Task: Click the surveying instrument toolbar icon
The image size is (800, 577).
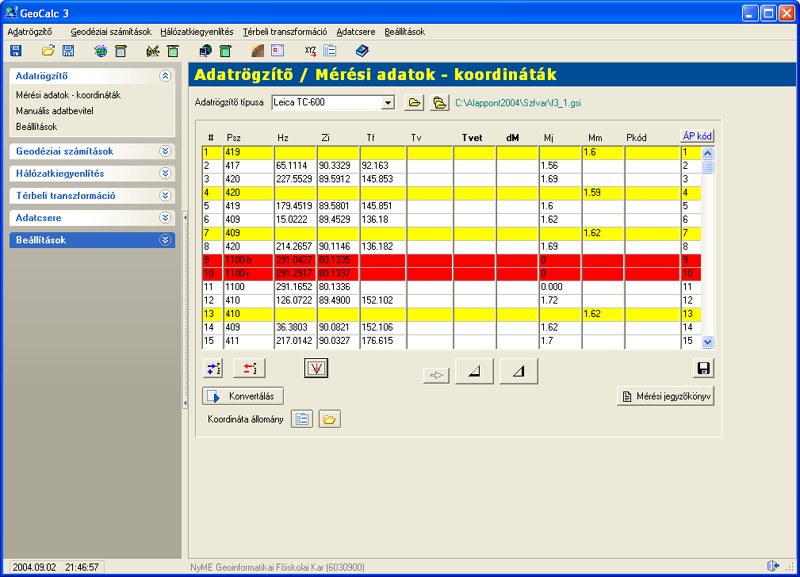Action: pyautogui.click(x=153, y=51)
